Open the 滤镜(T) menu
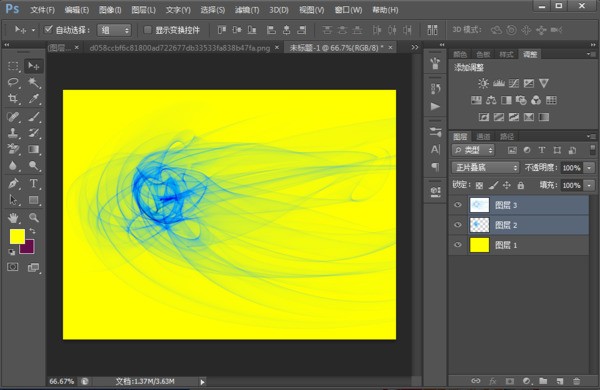Image resolution: width=600 pixels, height=390 pixels. [x=247, y=10]
